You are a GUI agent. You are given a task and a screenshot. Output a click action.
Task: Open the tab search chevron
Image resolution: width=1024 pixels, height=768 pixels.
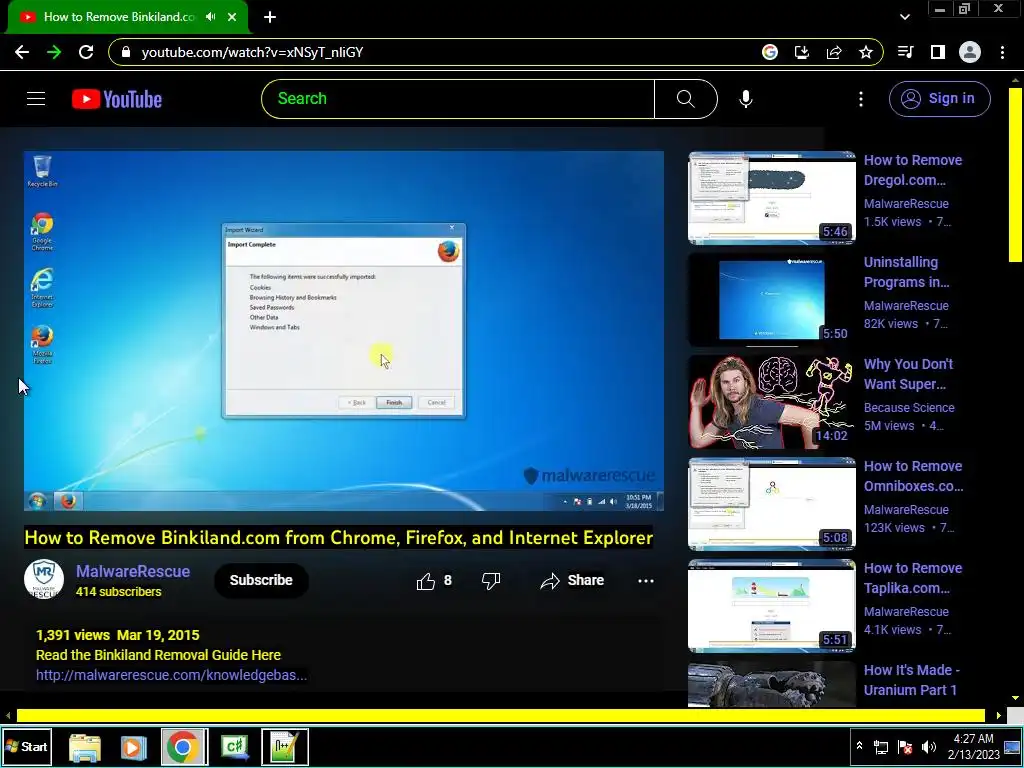click(904, 17)
